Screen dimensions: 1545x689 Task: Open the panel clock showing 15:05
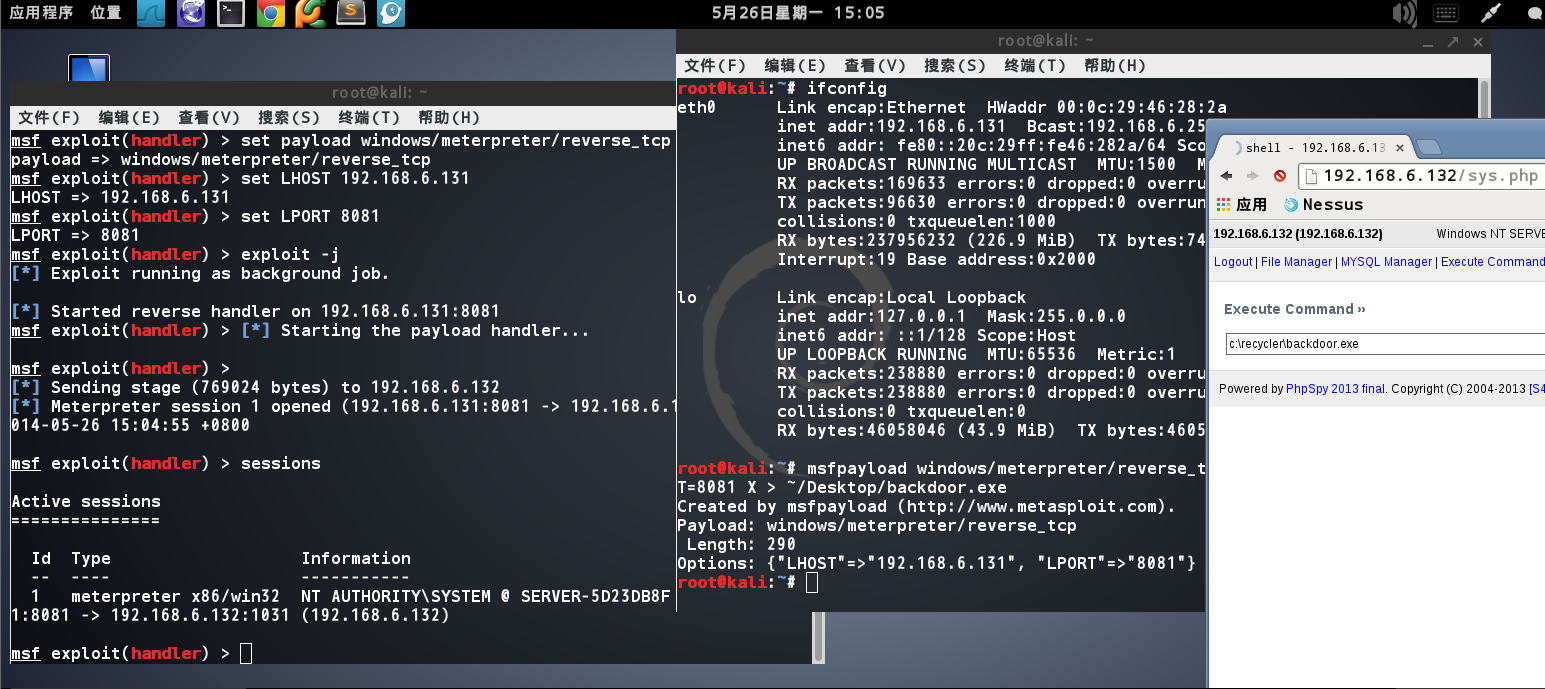[798, 13]
